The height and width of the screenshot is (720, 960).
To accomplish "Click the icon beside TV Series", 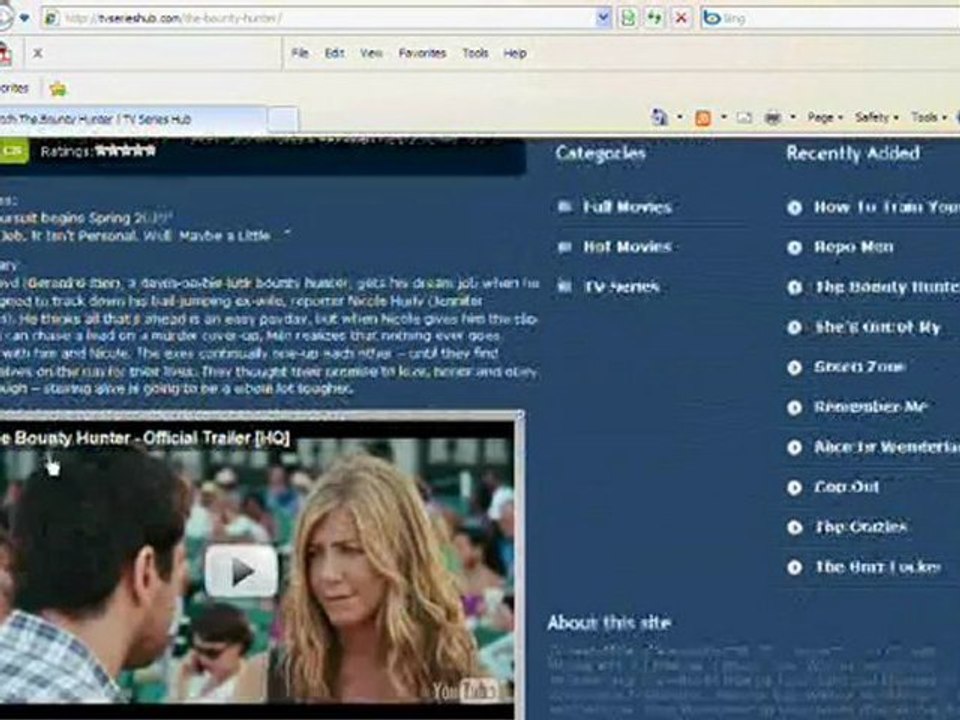I will (x=564, y=287).
